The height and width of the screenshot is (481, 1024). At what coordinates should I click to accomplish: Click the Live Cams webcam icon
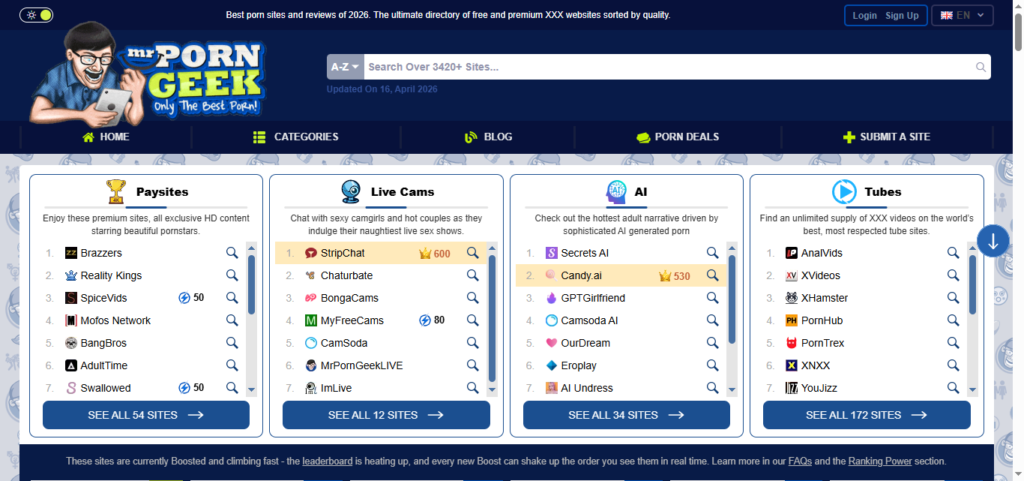(351, 192)
